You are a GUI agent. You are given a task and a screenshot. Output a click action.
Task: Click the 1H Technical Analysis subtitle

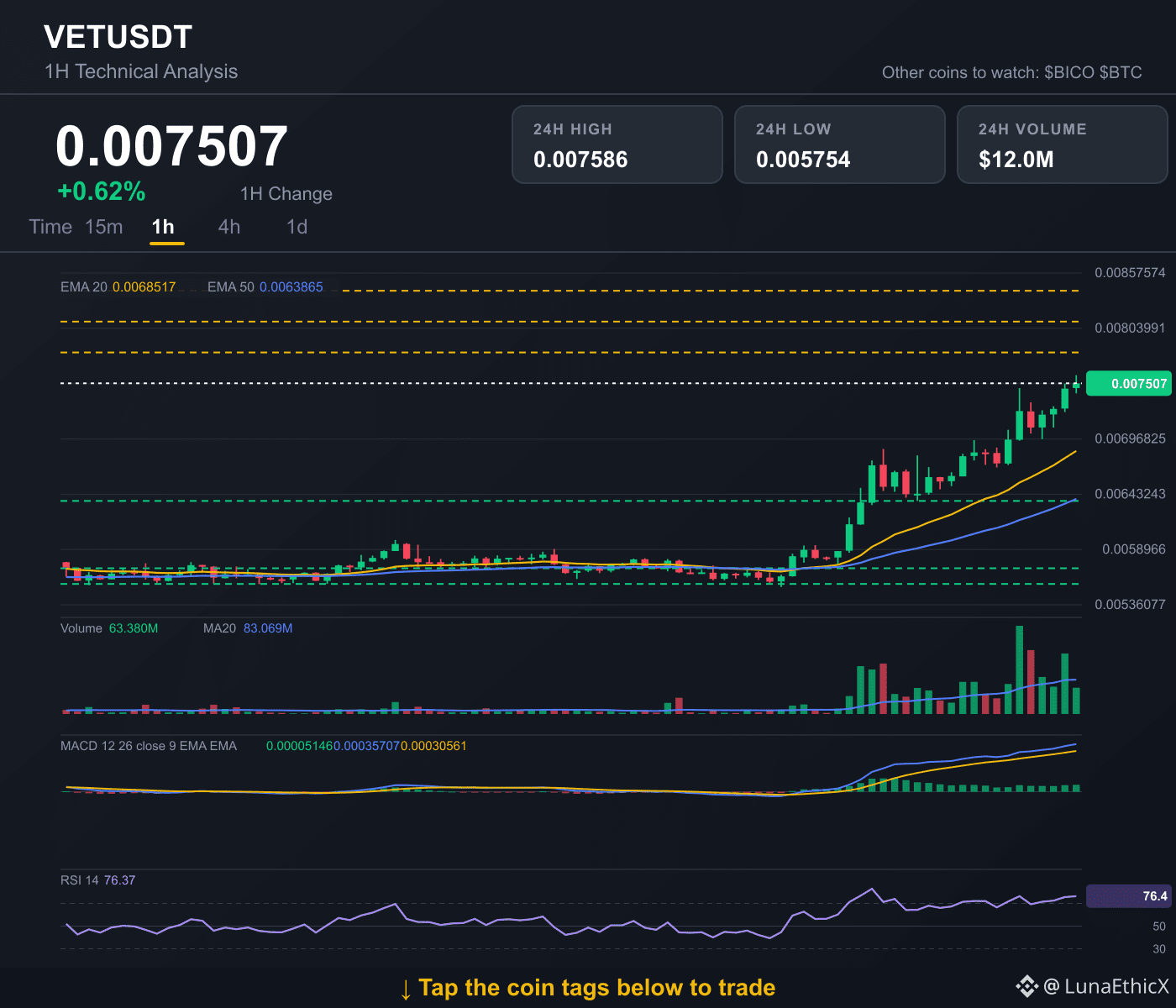[141, 71]
